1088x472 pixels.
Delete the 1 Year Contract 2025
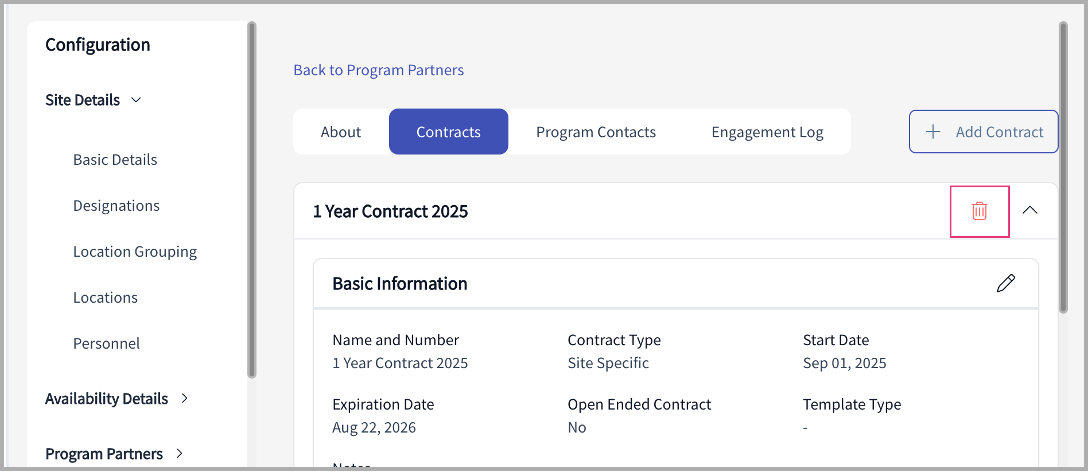tap(979, 211)
